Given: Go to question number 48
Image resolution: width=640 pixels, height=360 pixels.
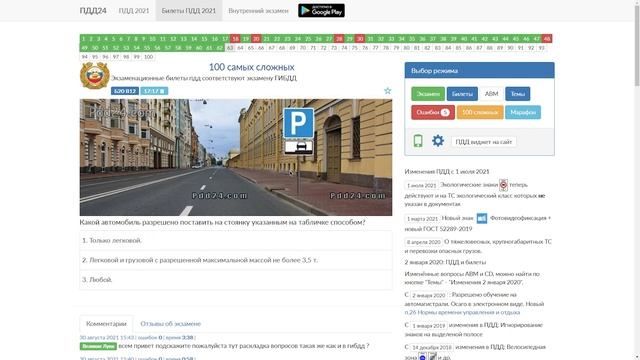Looking at the screenshot, I should (547, 39).
